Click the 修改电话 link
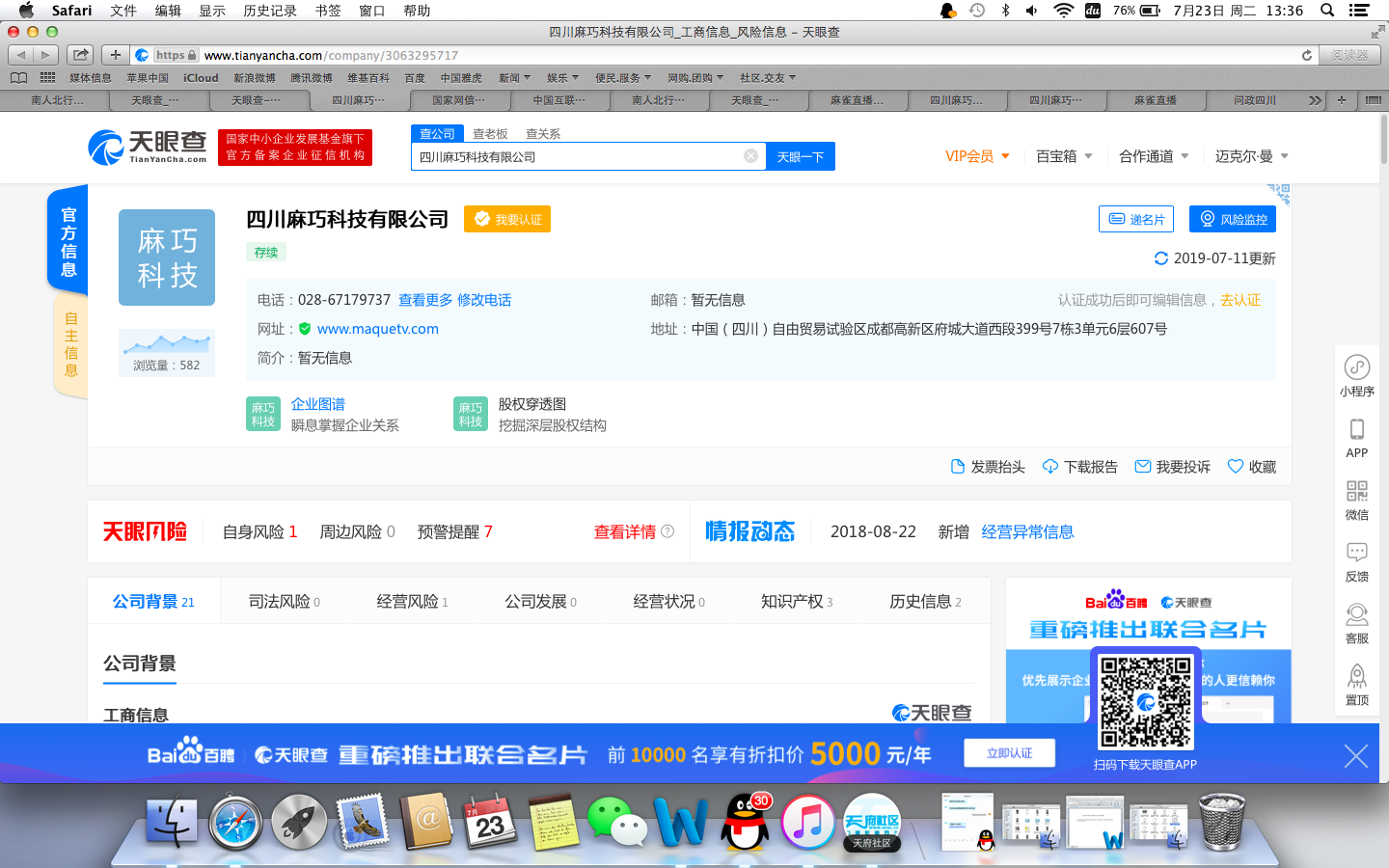The image size is (1389, 868). pyautogui.click(x=484, y=300)
